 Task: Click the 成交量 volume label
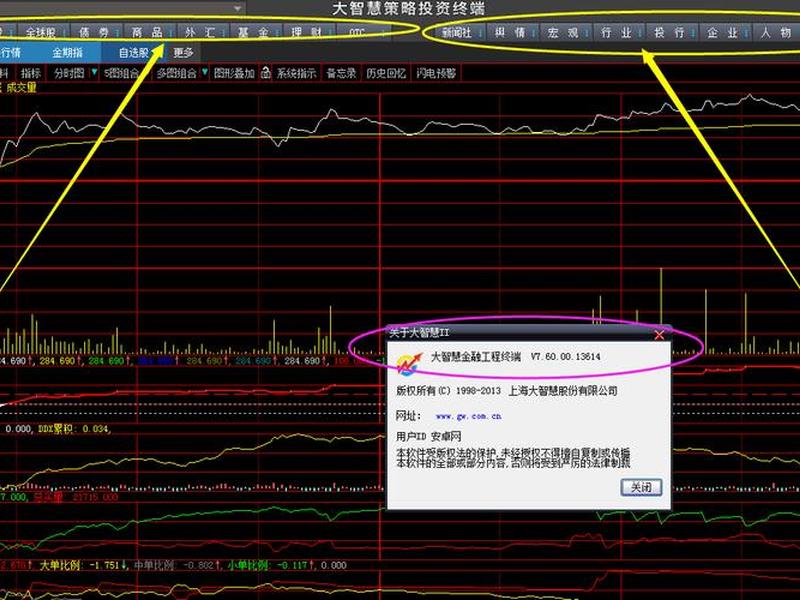pos(21,88)
